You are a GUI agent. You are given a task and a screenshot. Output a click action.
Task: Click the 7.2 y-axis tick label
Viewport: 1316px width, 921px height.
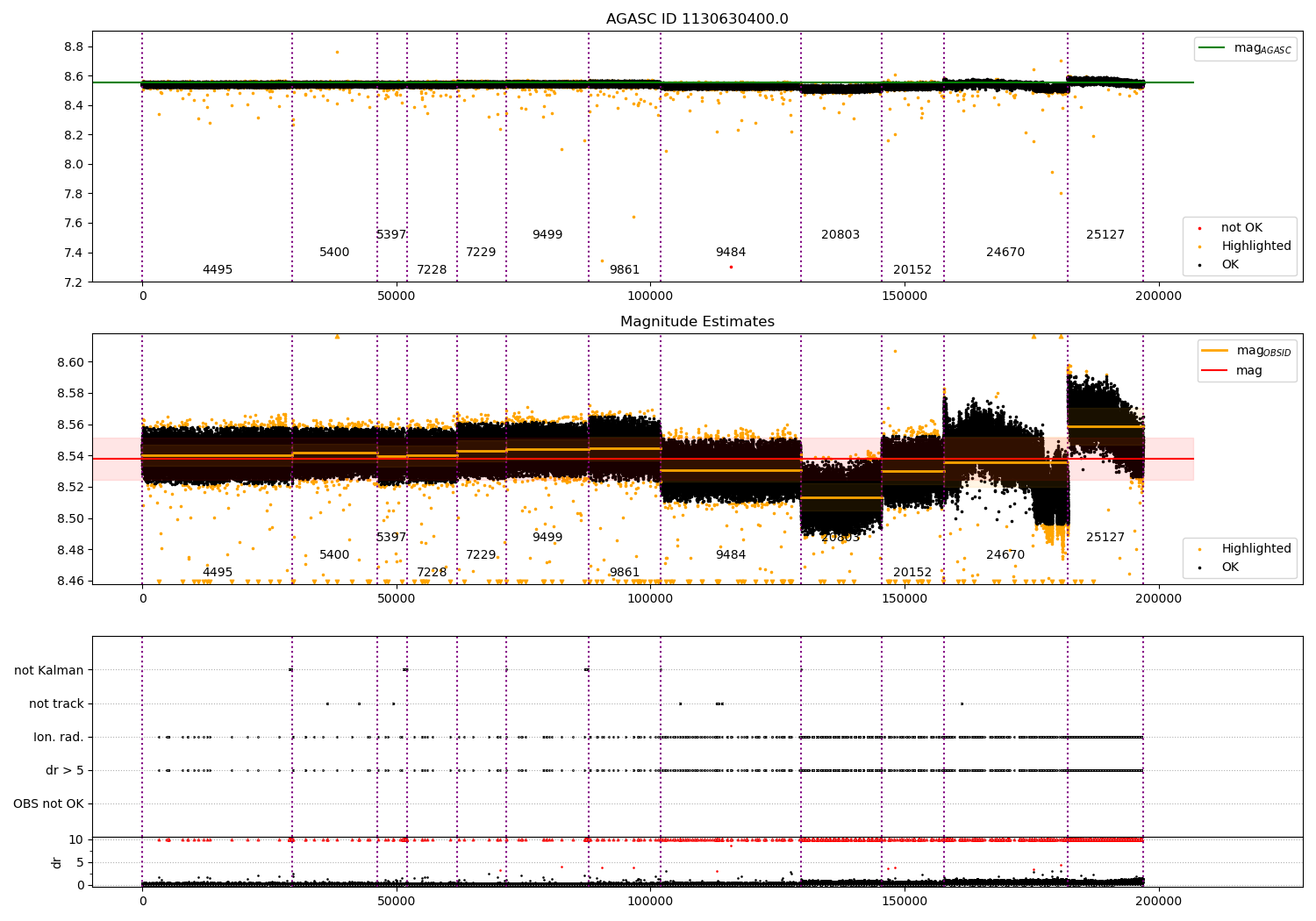click(x=75, y=282)
